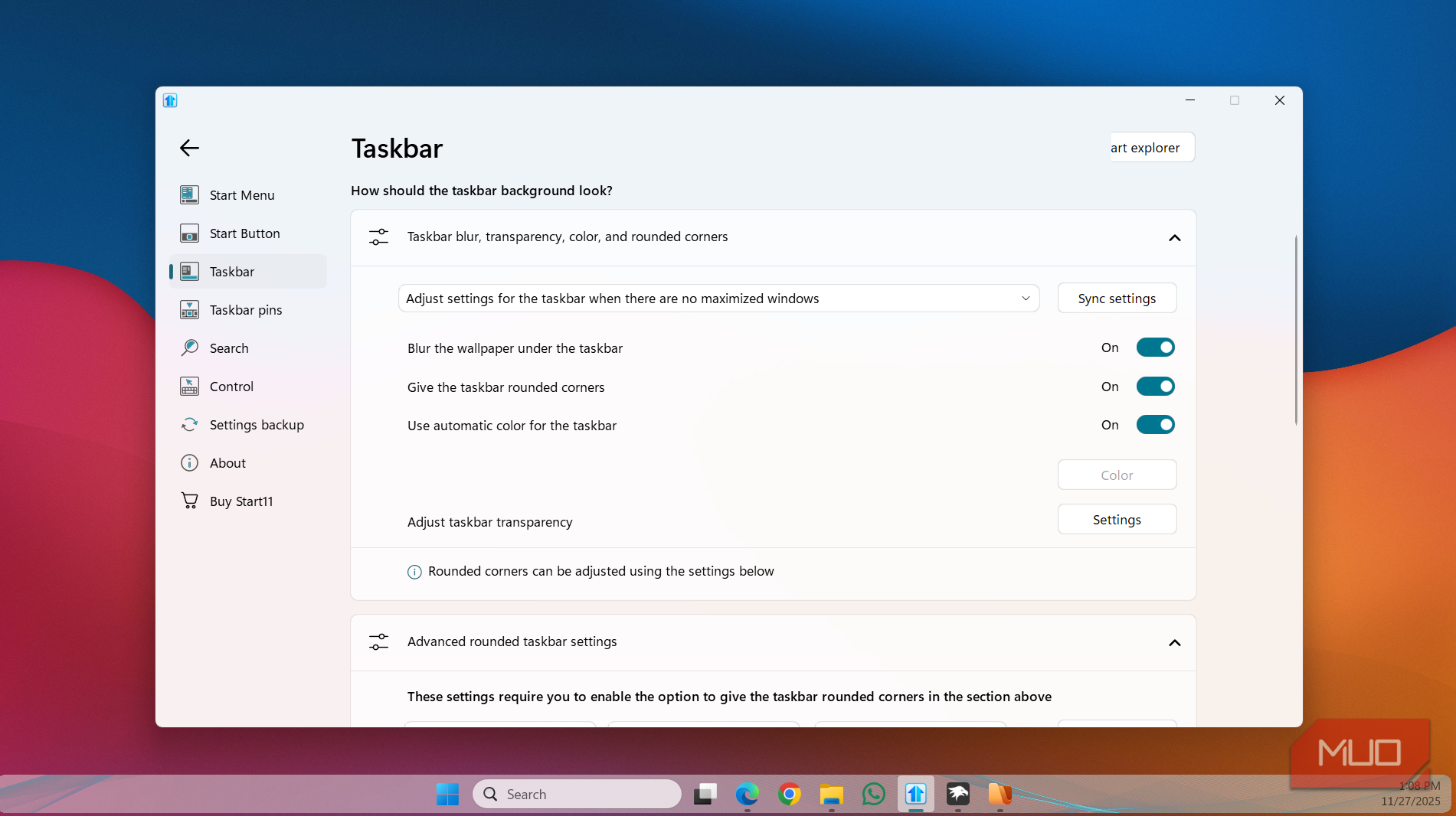This screenshot has width=1456, height=816.
Task: Collapse the Advanced rounded taskbar settings section
Action: coord(1174,643)
